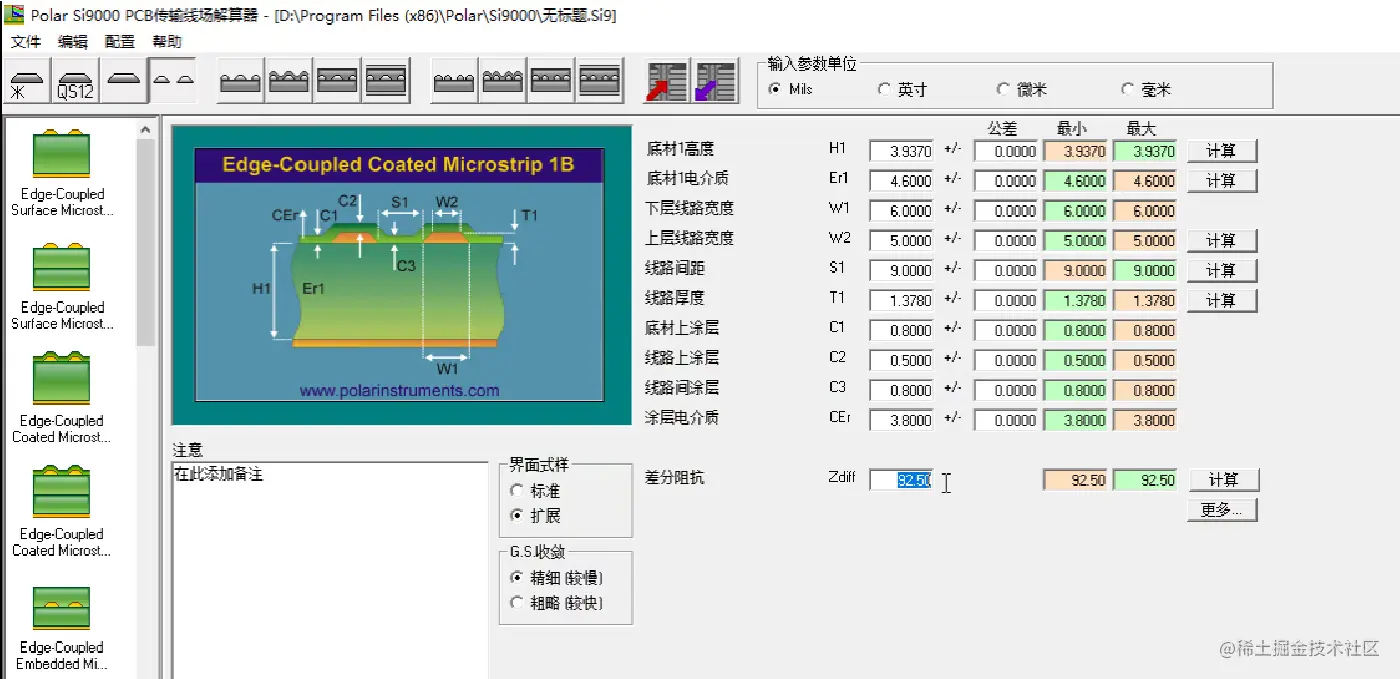Screen dimensions: 1400x679
Task: Click the C3 coating value field
Action: pos(901,391)
